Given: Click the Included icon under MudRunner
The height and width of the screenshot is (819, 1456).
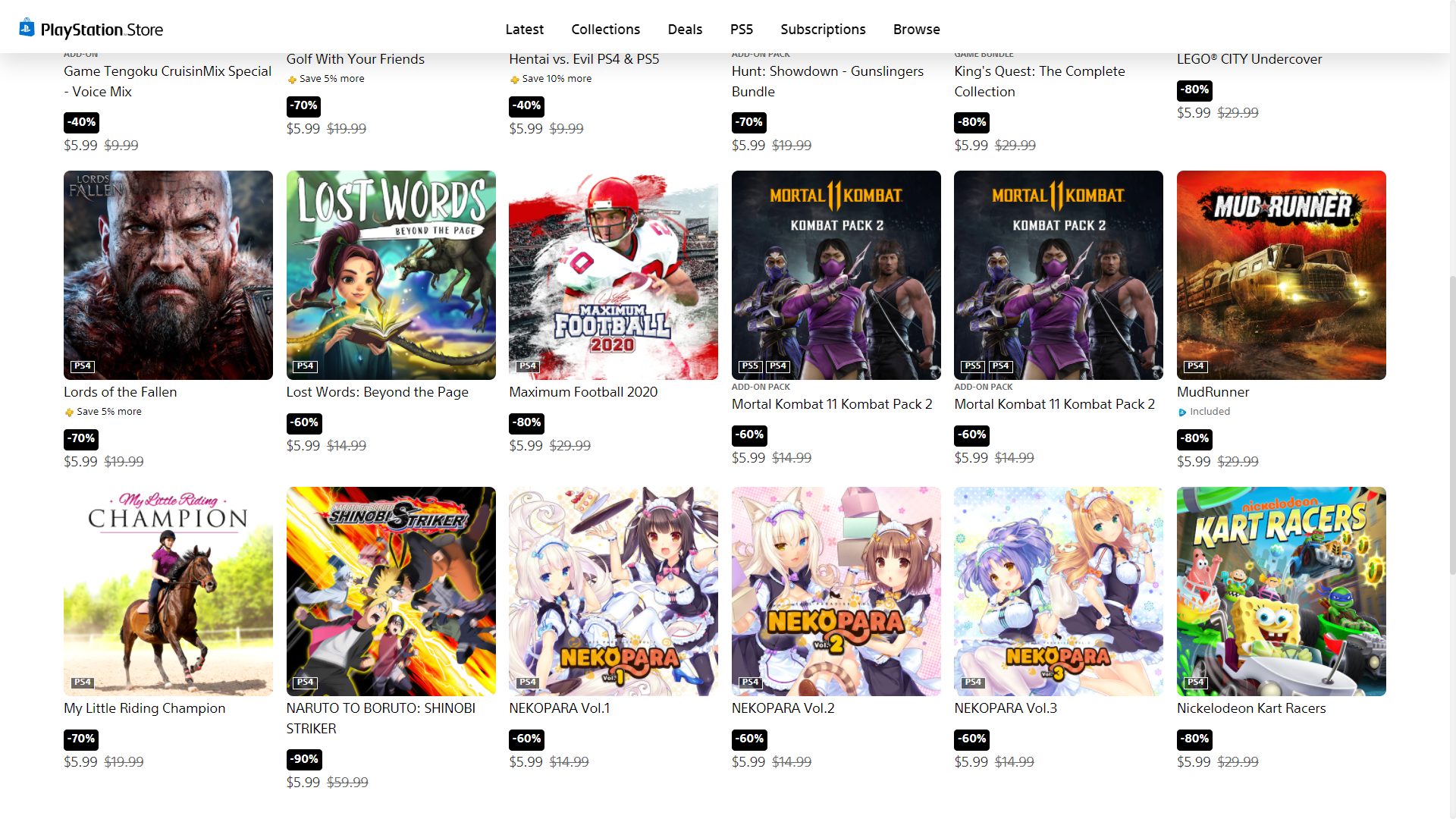Looking at the screenshot, I should pos(1182,413).
